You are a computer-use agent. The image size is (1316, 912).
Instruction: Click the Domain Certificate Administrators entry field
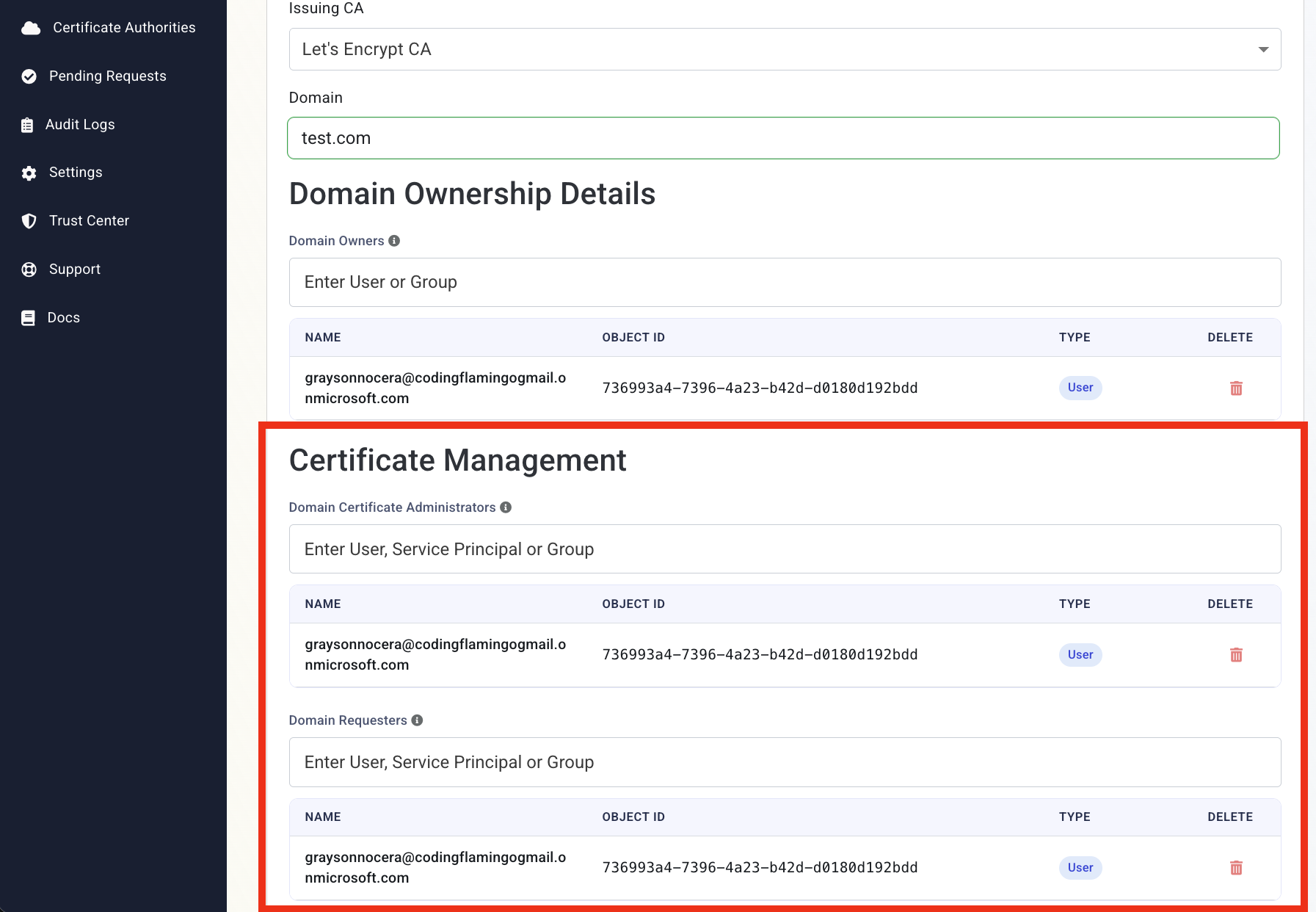tap(785, 549)
